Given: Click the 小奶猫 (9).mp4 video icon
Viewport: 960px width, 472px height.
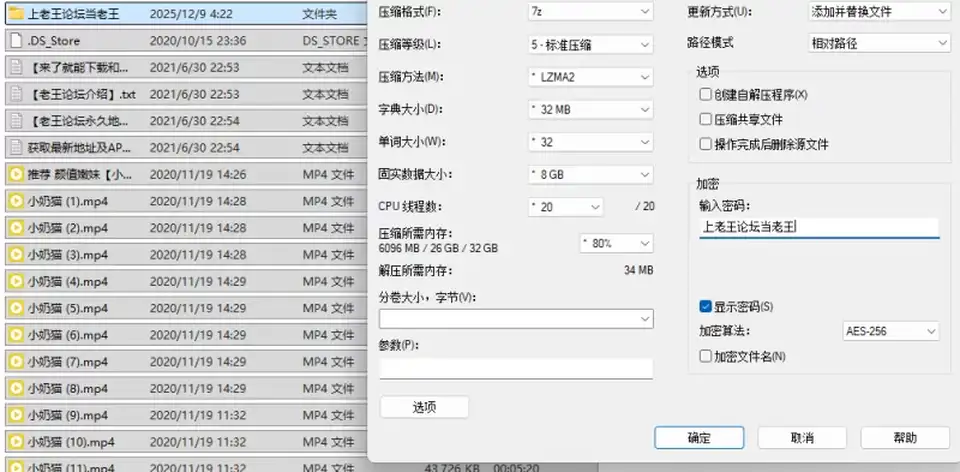Looking at the screenshot, I should click(x=17, y=415).
